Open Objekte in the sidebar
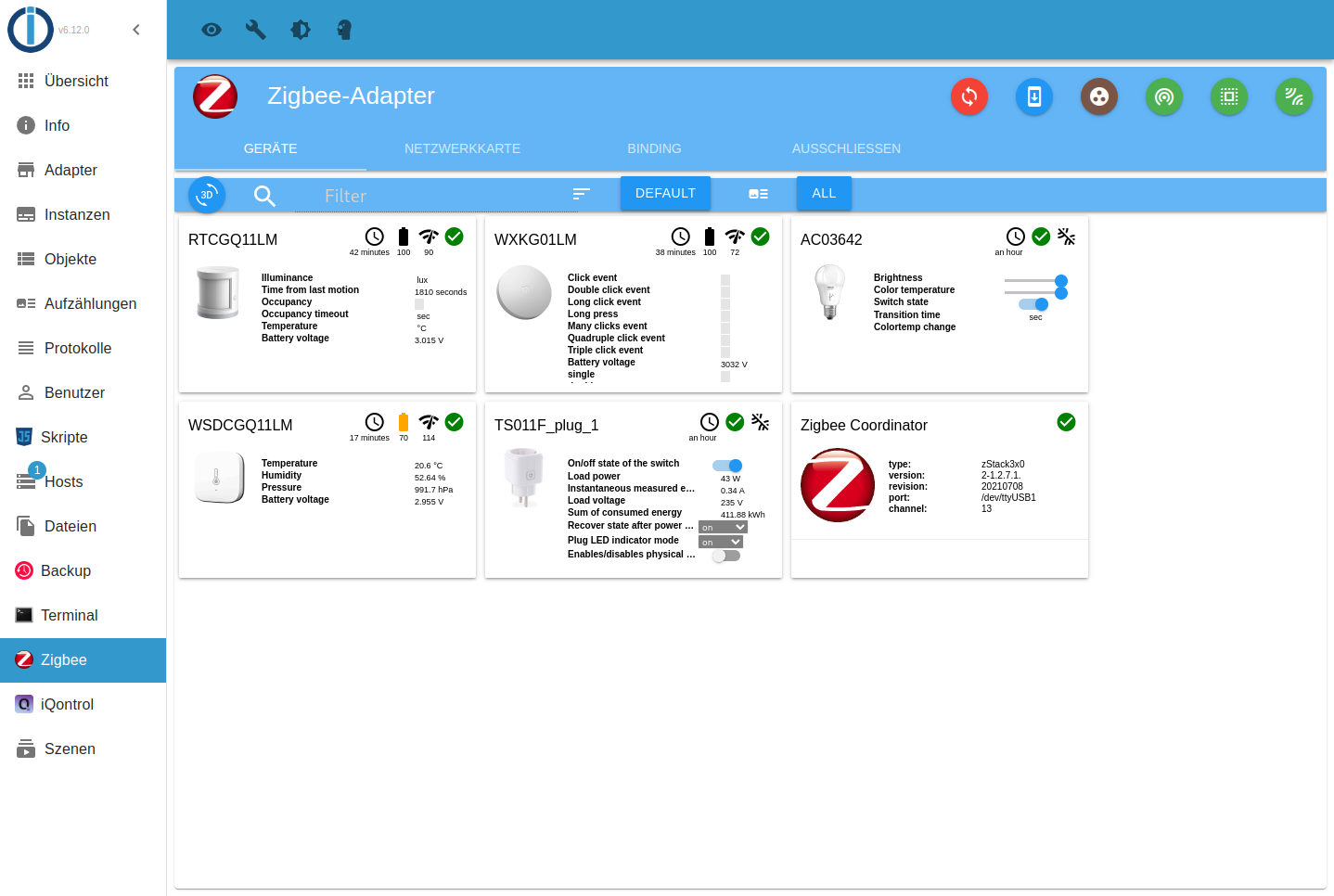The width and height of the screenshot is (1334, 896). [x=83, y=260]
